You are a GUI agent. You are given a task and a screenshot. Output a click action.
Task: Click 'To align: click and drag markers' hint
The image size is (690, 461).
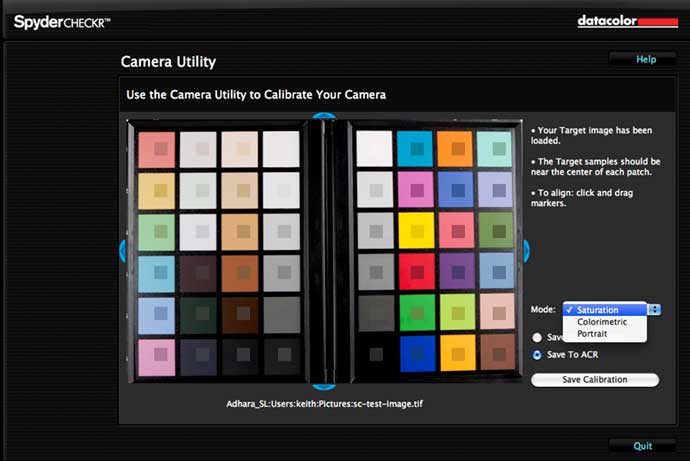(x=582, y=198)
